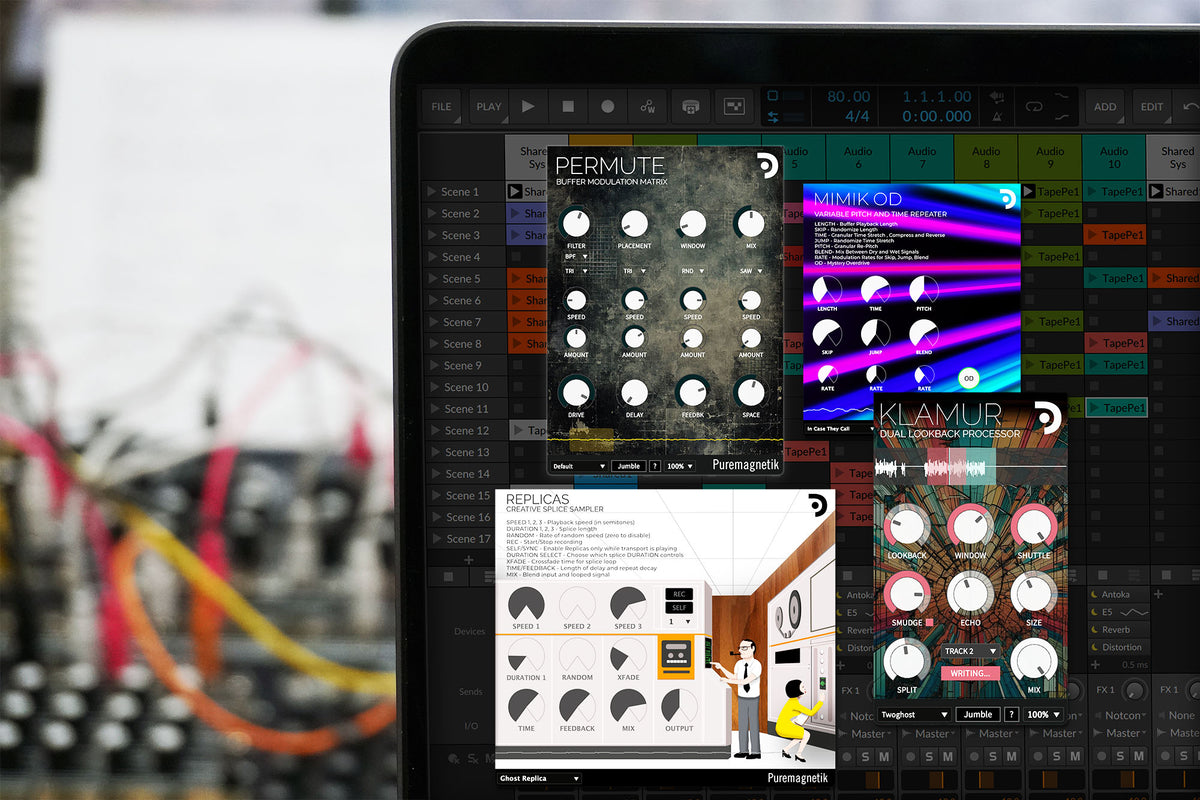
Task: Click the WRITING... button on Klamur
Action: click(x=970, y=672)
